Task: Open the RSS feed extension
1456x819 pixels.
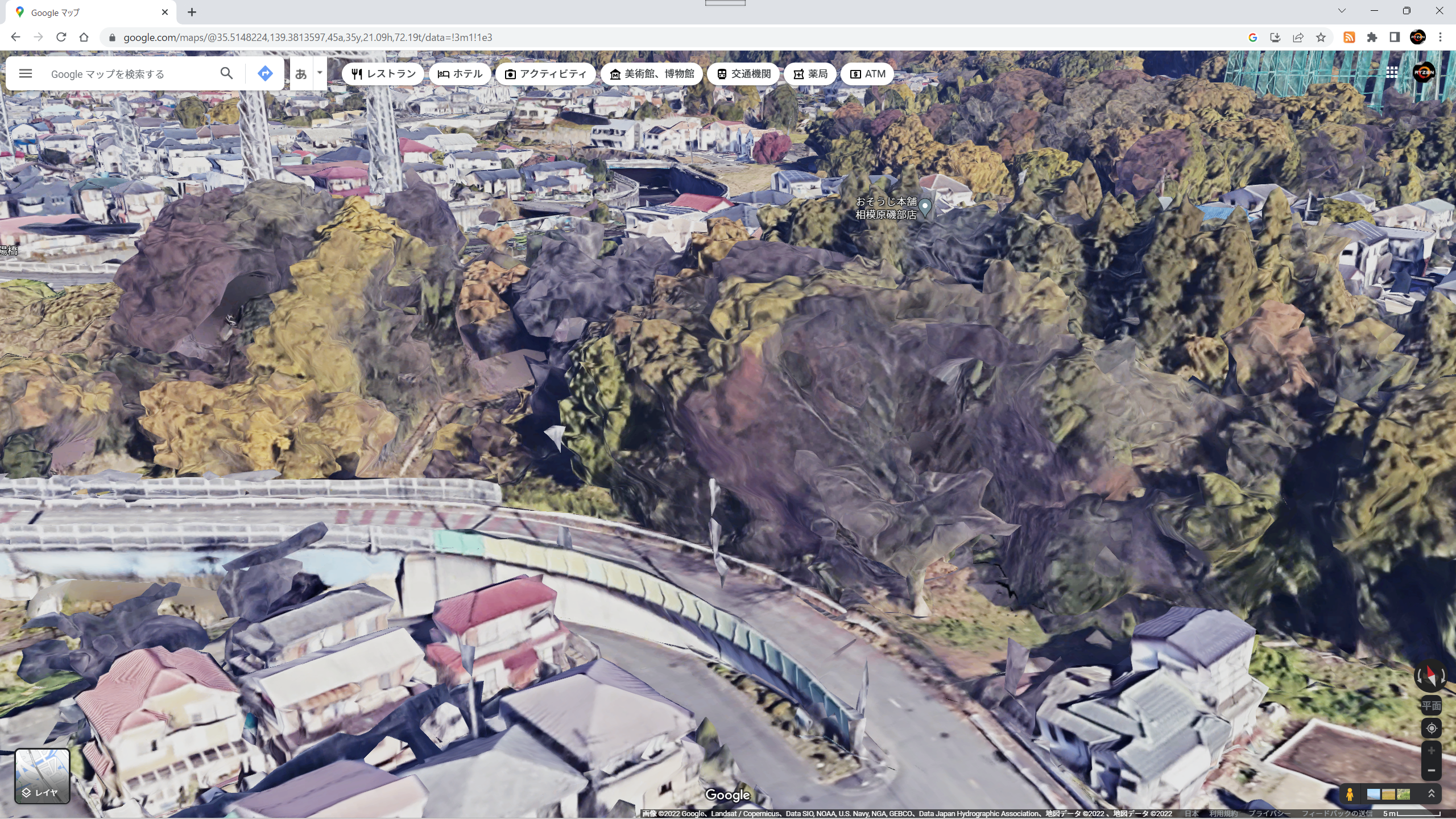Action: click(1349, 38)
